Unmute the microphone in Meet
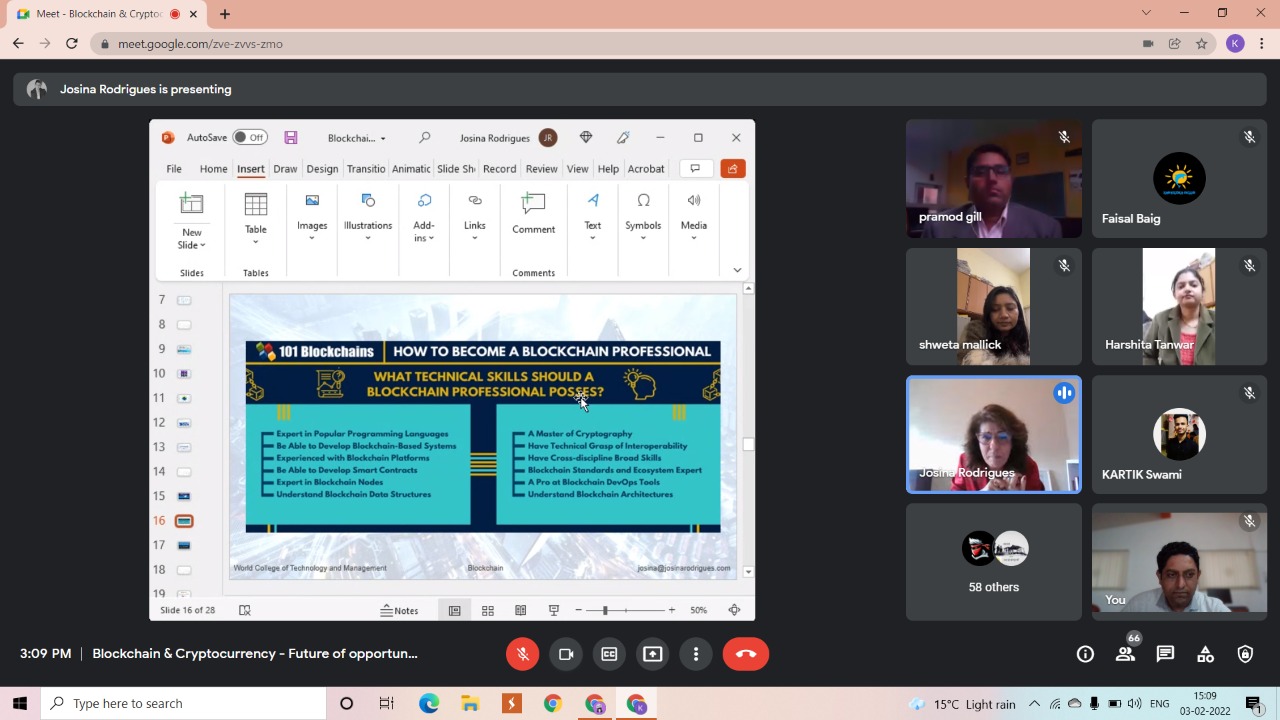 pos(522,654)
